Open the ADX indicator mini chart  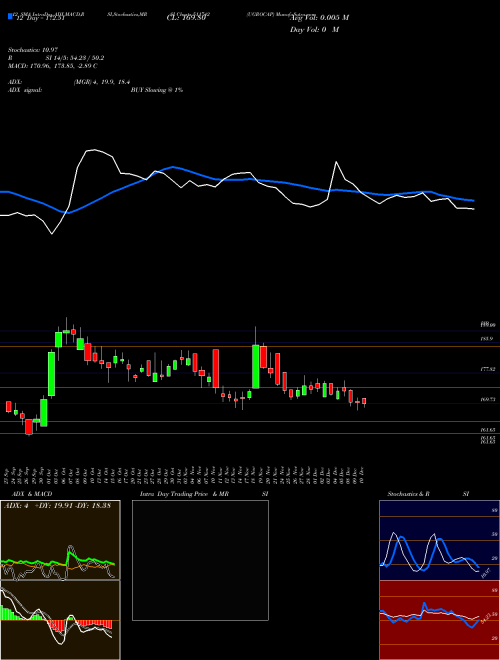click(60, 540)
